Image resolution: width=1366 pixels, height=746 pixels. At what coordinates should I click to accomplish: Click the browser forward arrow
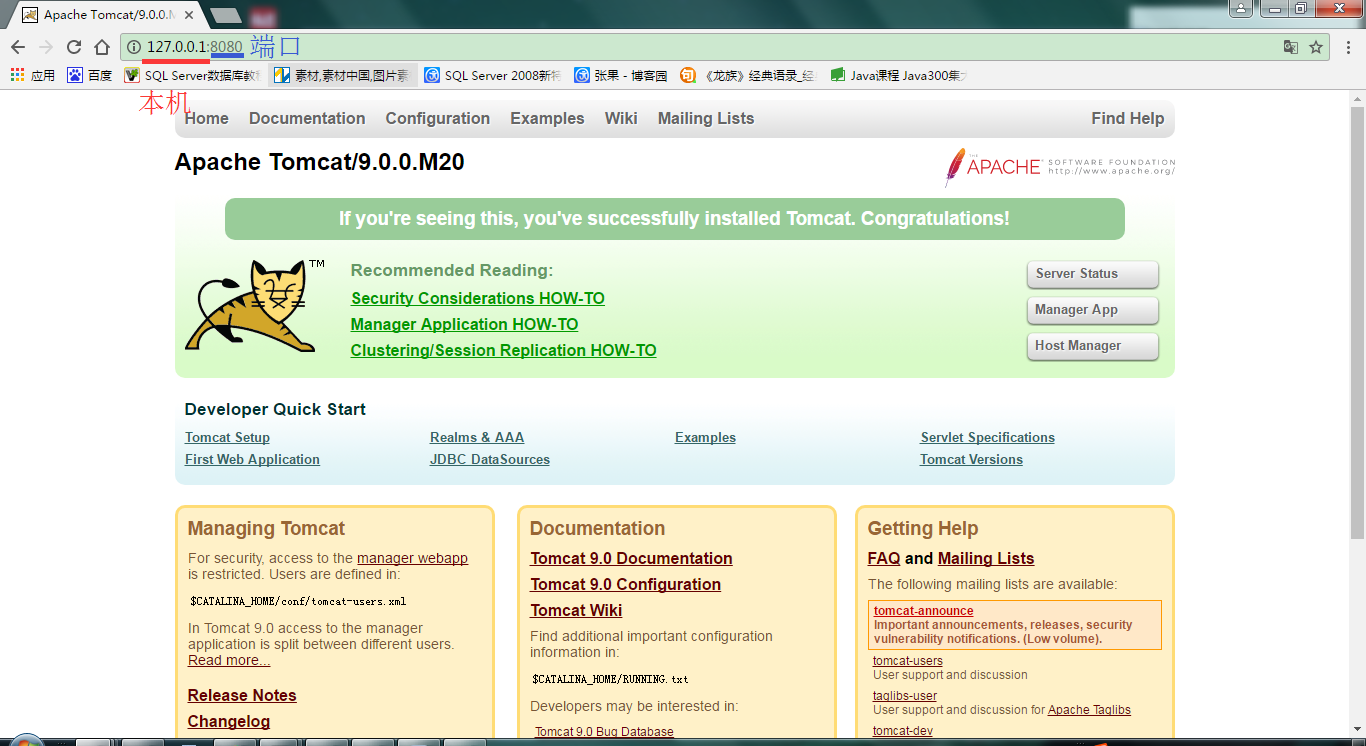pyautogui.click(x=46, y=47)
